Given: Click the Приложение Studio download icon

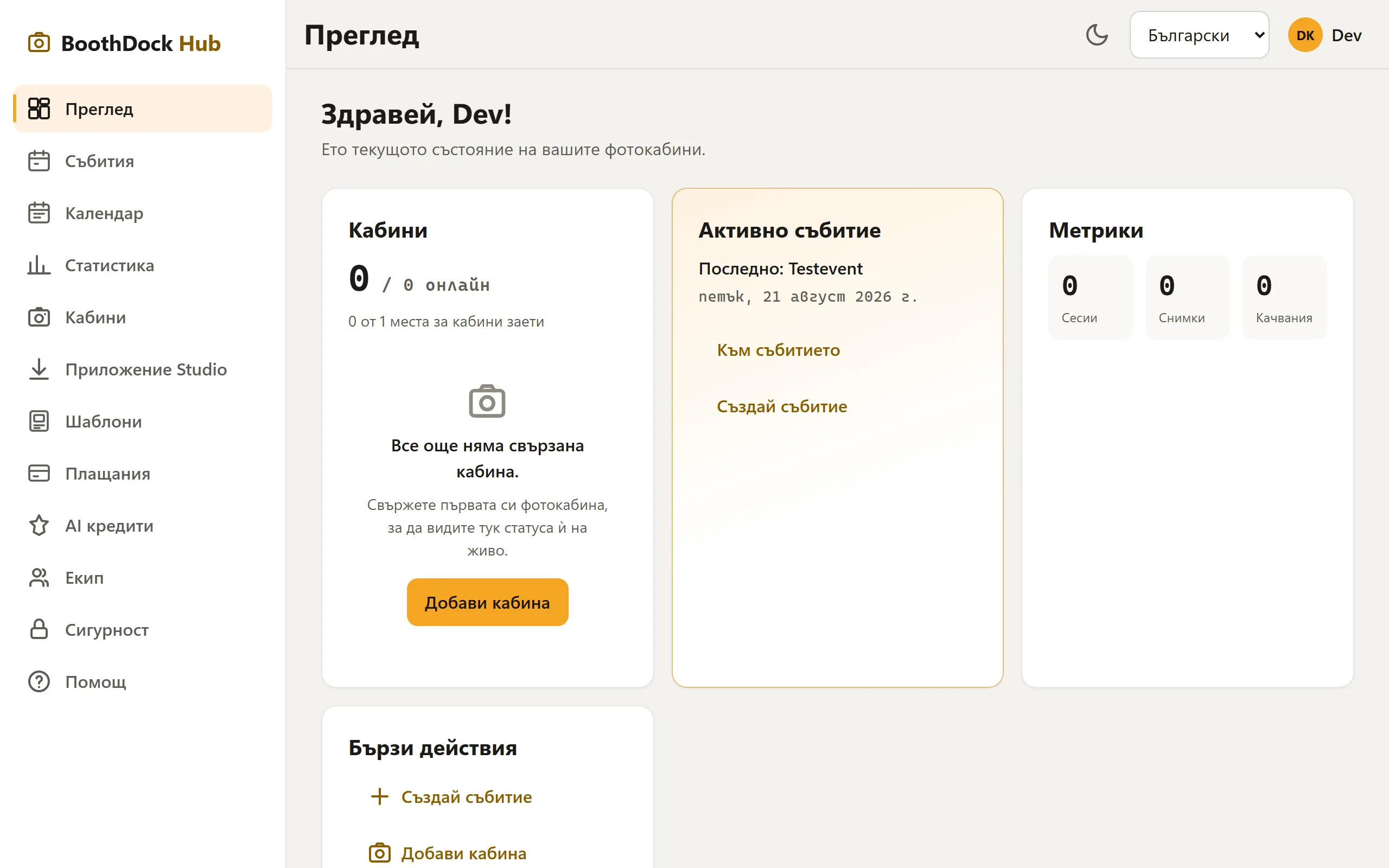Looking at the screenshot, I should click(39, 369).
